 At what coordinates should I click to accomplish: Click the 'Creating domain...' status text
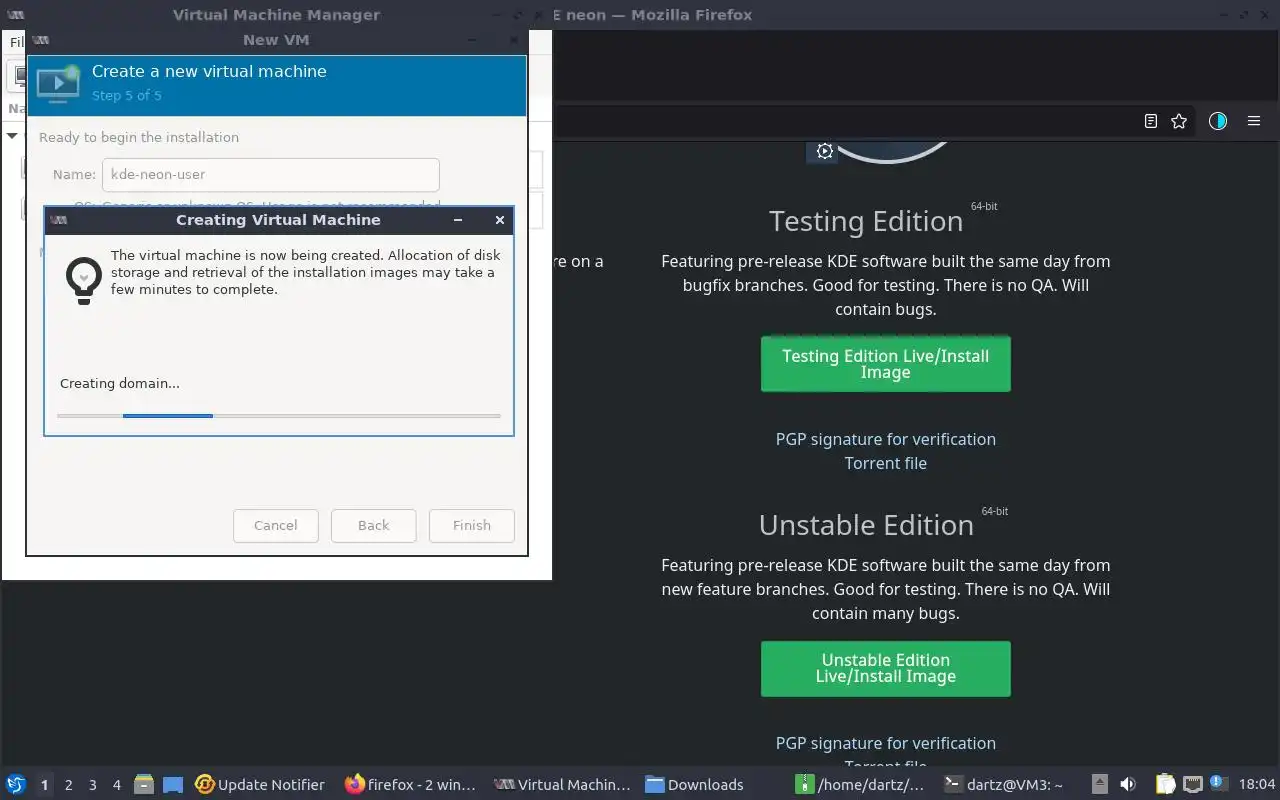pyautogui.click(x=120, y=383)
